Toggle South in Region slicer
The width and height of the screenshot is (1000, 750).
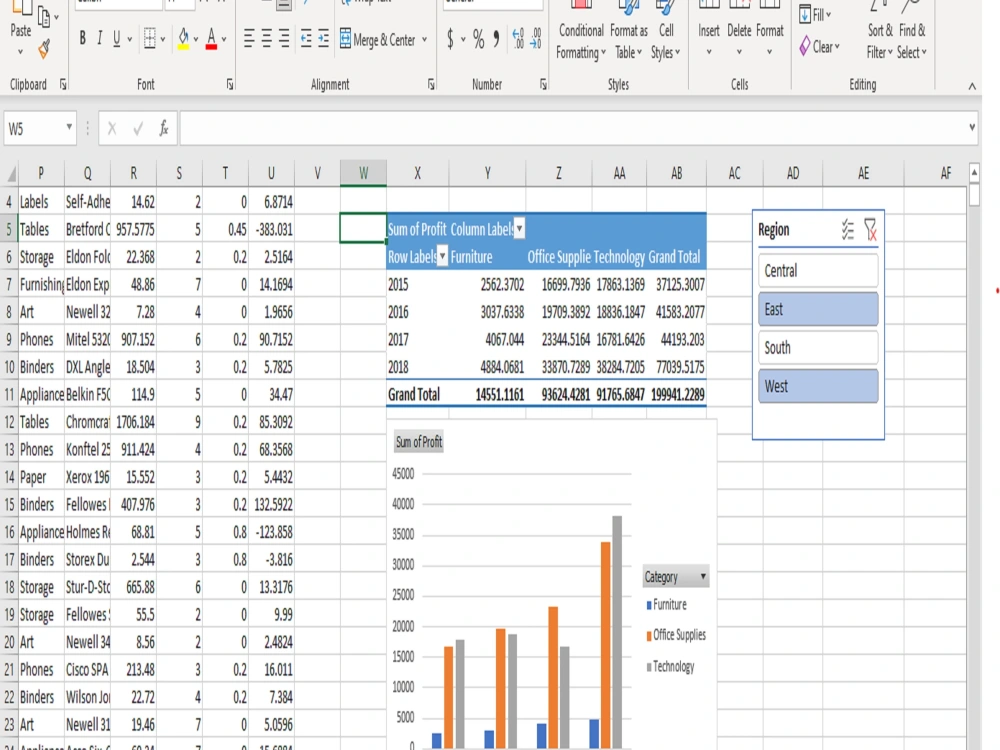point(818,348)
